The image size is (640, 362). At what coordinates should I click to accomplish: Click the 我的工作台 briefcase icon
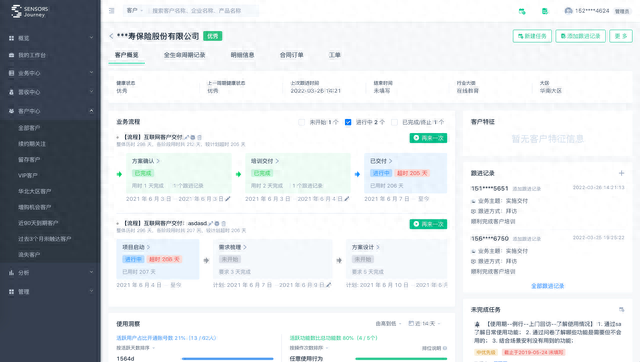click(11, 55)
